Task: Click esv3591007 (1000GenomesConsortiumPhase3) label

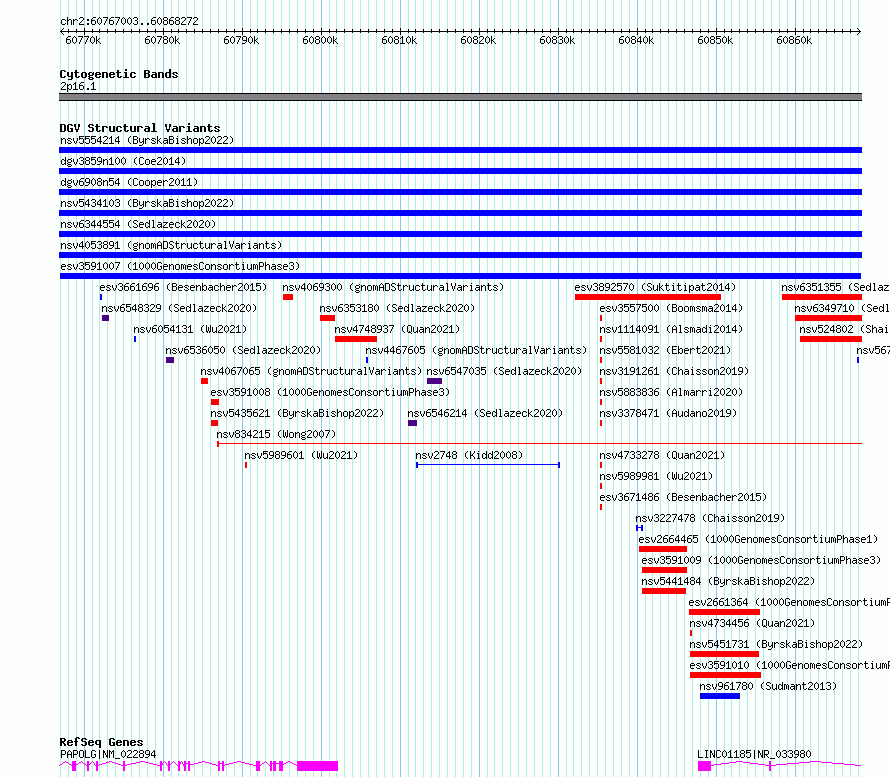Action: coord(180,266)
